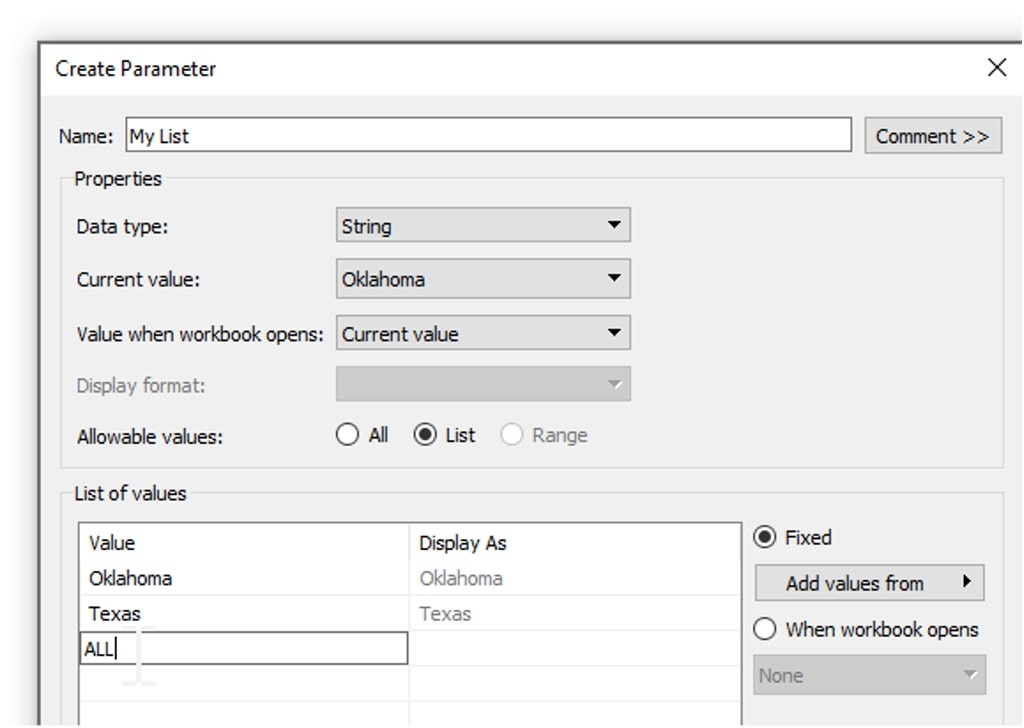Edit the Texas Display As cell
The width and height of the screenshot is (1024, 728).
[575, 614]
